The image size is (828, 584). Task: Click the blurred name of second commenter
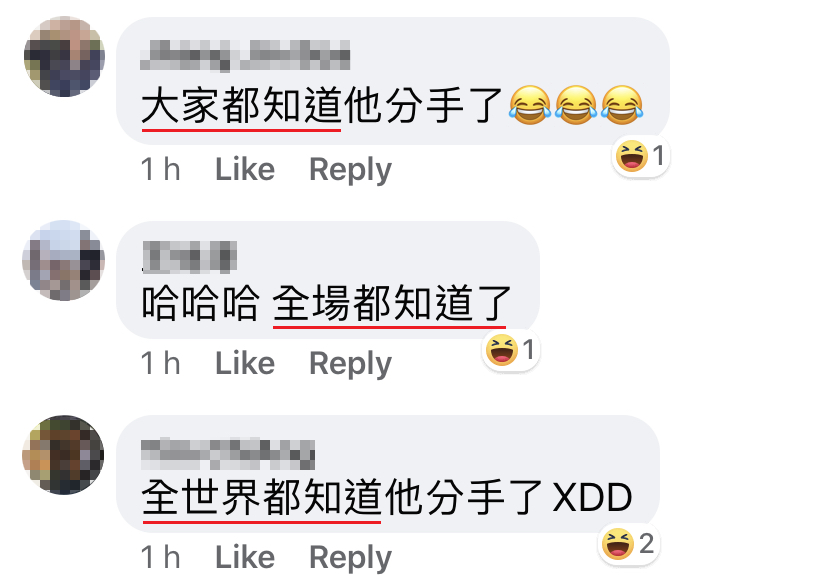[190, 257]
